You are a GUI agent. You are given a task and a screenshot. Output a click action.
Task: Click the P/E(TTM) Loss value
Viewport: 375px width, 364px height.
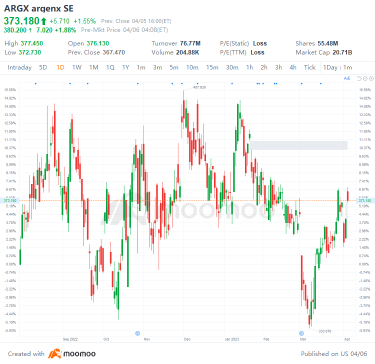click(257, 53)
